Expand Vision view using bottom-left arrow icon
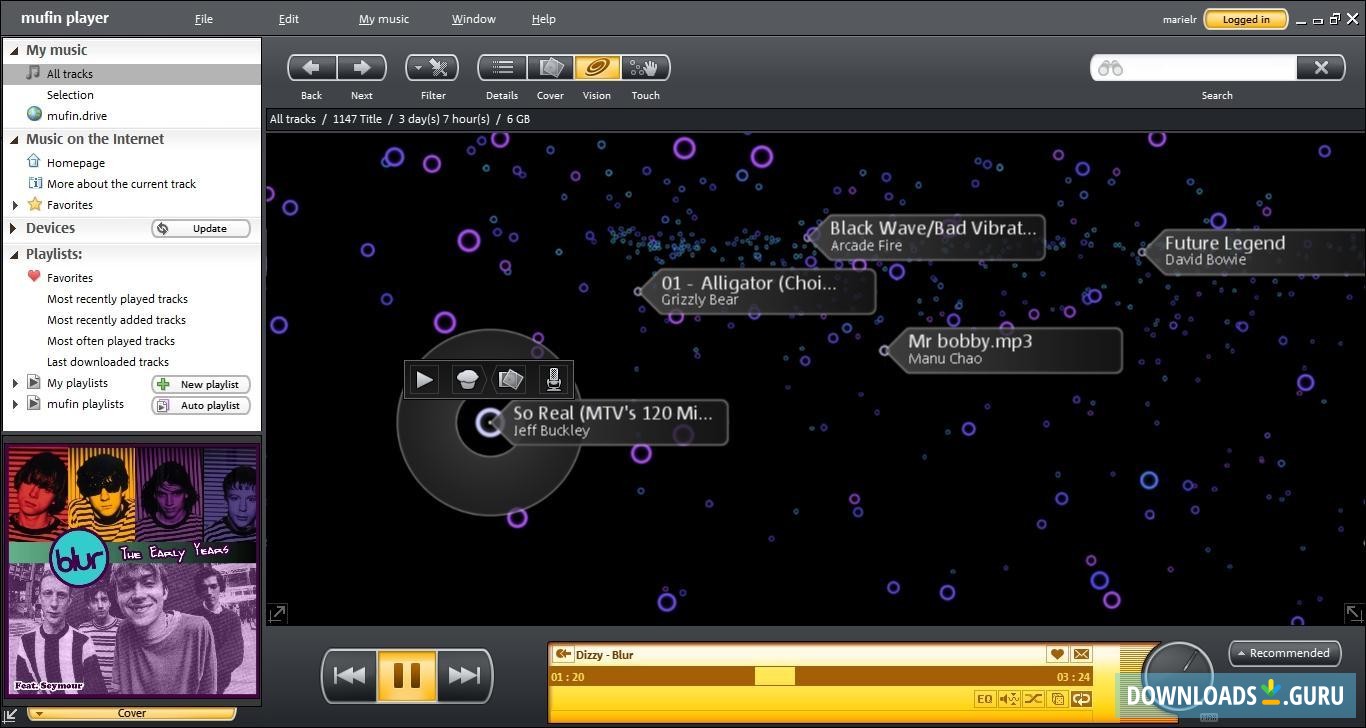This screenshot has width=1366, height=728. (277, 612)
